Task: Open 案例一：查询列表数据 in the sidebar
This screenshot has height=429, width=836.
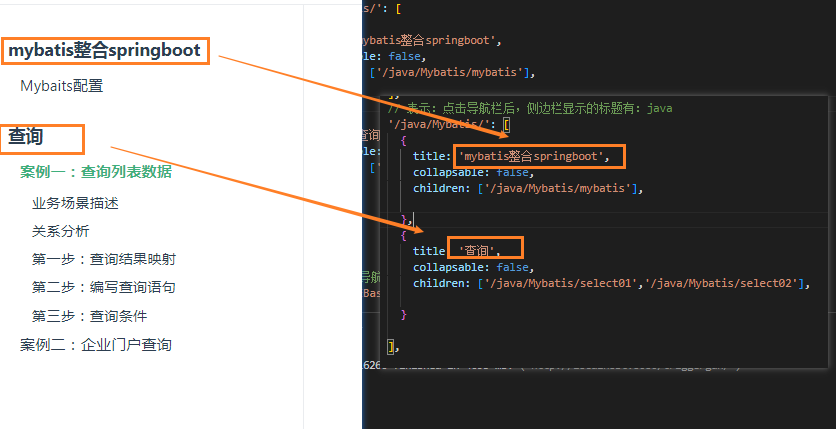Action: (95, 171)
